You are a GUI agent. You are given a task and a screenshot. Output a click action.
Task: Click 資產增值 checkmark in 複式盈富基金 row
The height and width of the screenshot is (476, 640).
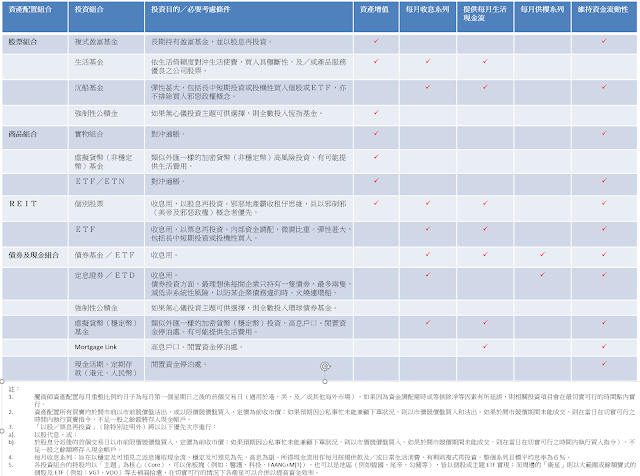[376, 41]
